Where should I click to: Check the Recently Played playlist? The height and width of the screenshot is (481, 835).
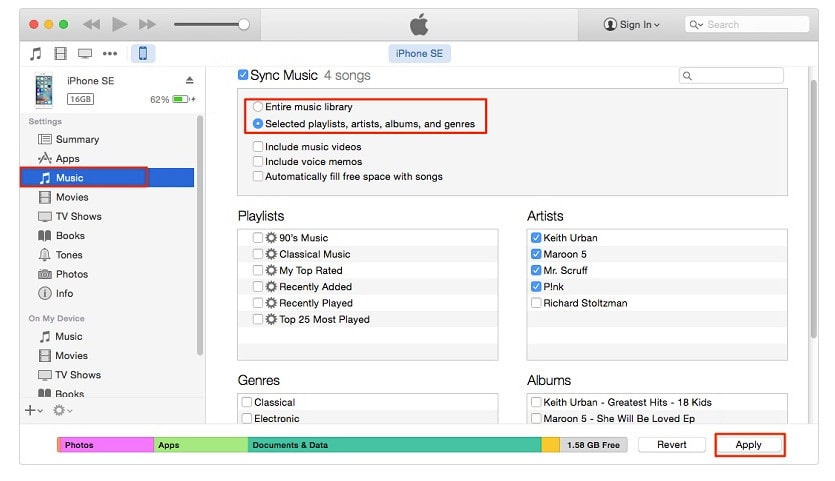(x=258, y=303)
